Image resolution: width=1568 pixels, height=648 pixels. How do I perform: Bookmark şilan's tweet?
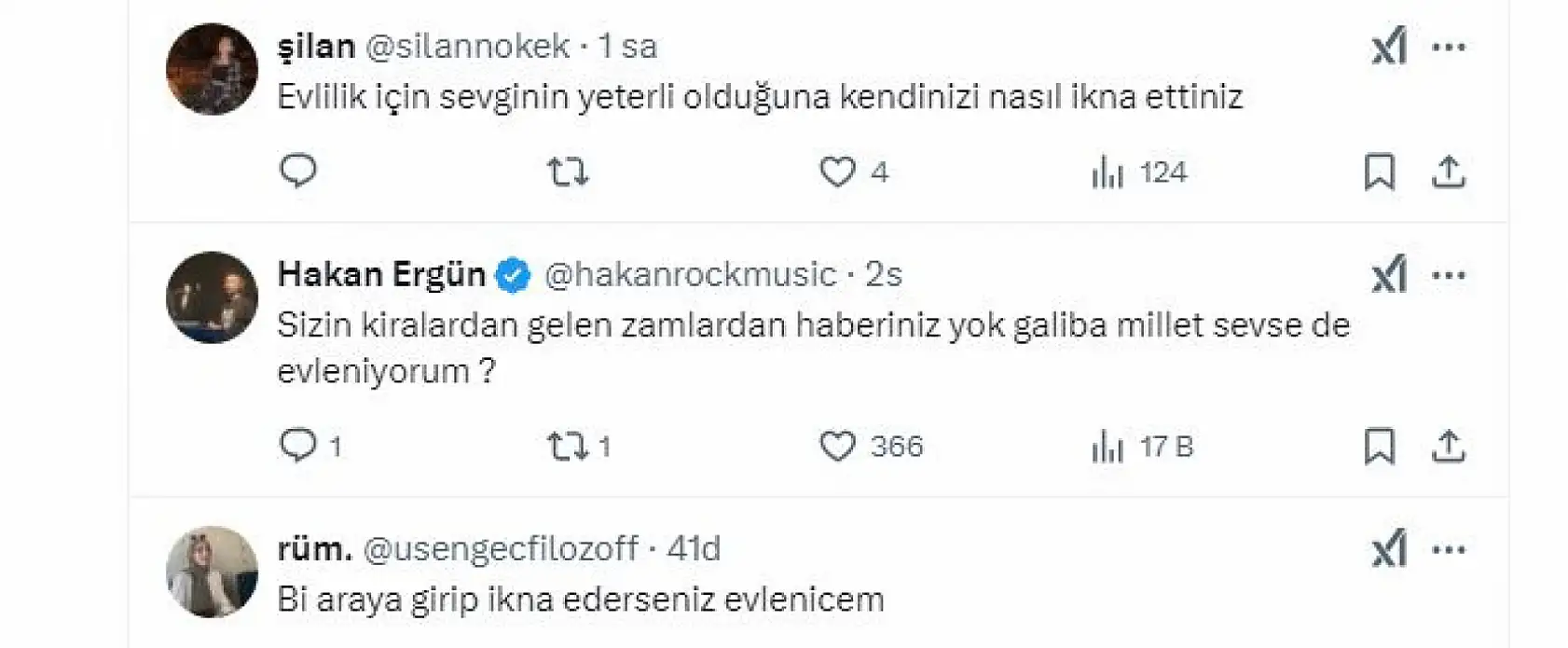click(1378, 171)
